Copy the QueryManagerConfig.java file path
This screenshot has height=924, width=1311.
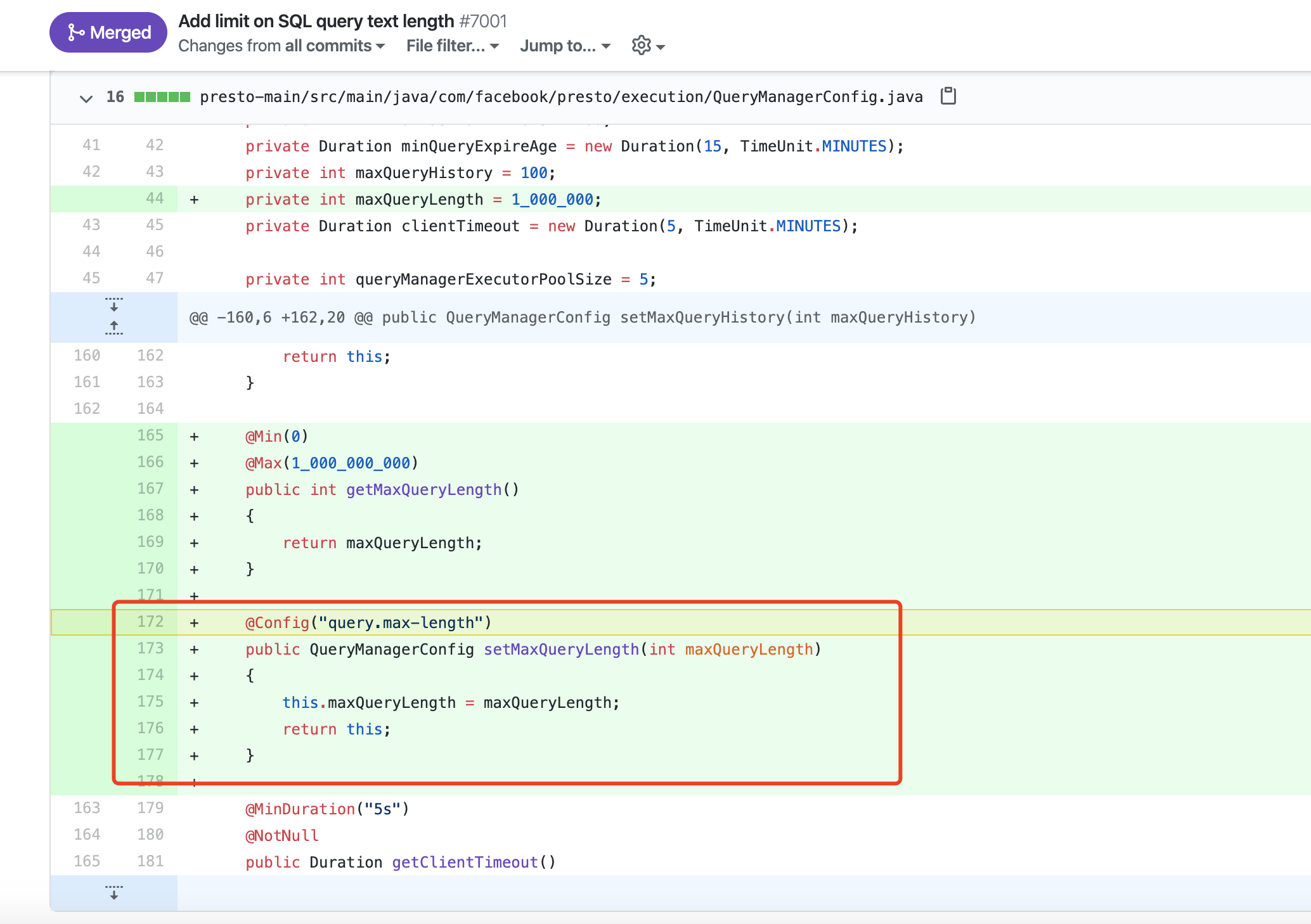(x=948, y=96)
